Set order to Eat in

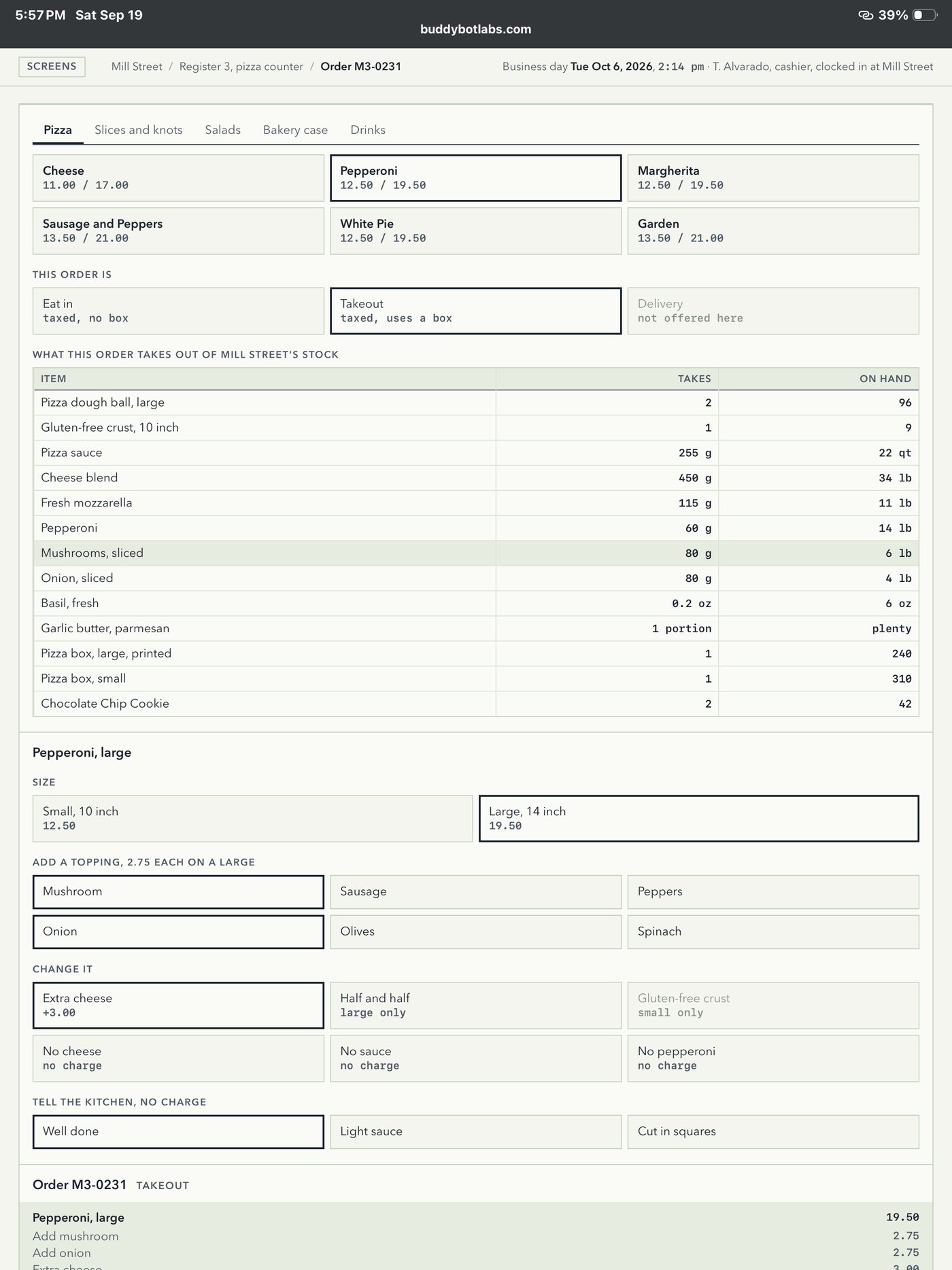coord(178,311)
